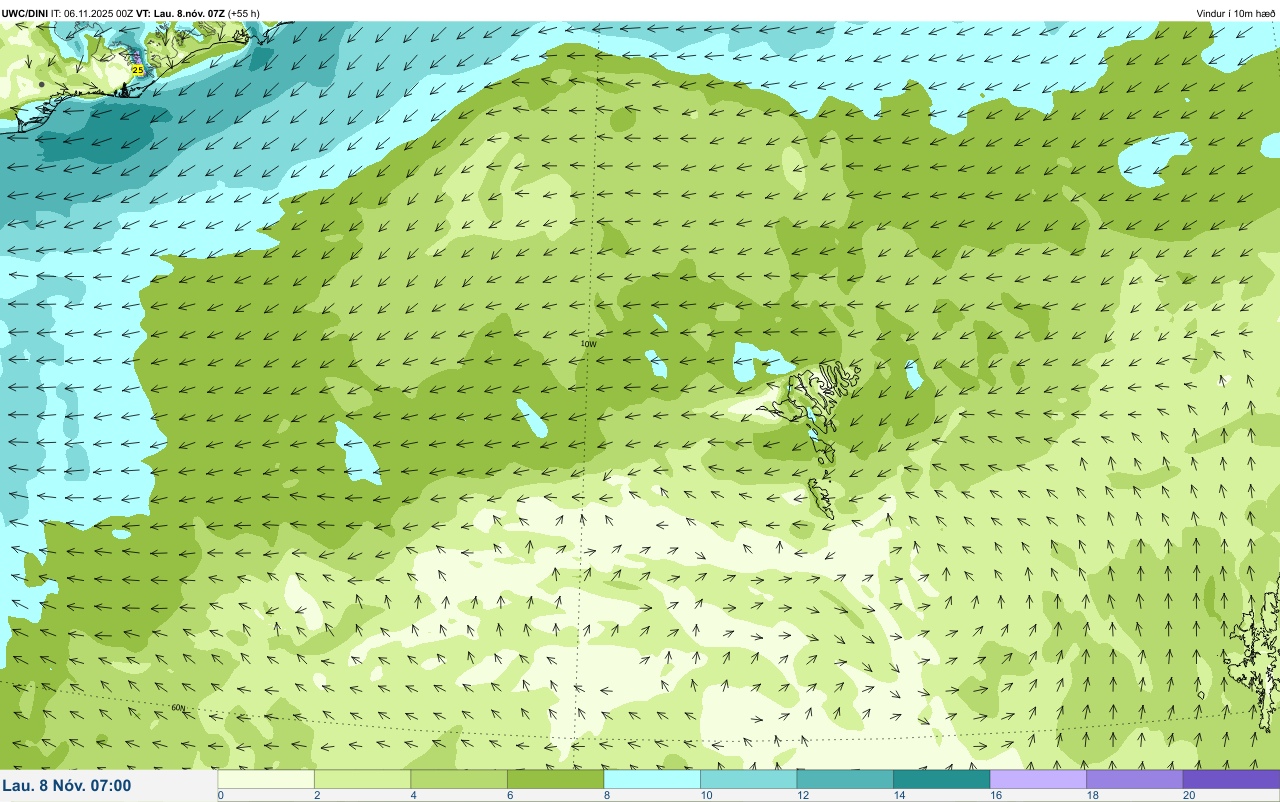Select the 8–10 light cyan legend swatch
Screen dimensions: 1280x802
652,779
